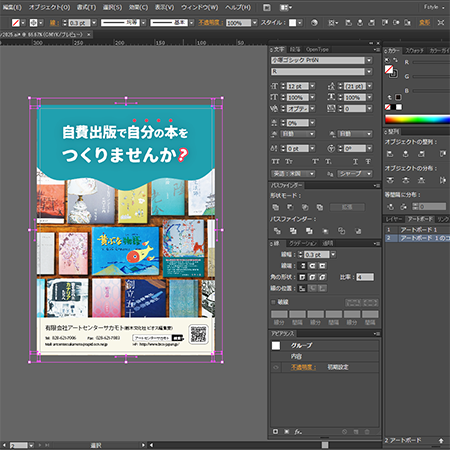Click the Merge pathfinder icon
Screen dimensions: 450x450
(309, 231)
